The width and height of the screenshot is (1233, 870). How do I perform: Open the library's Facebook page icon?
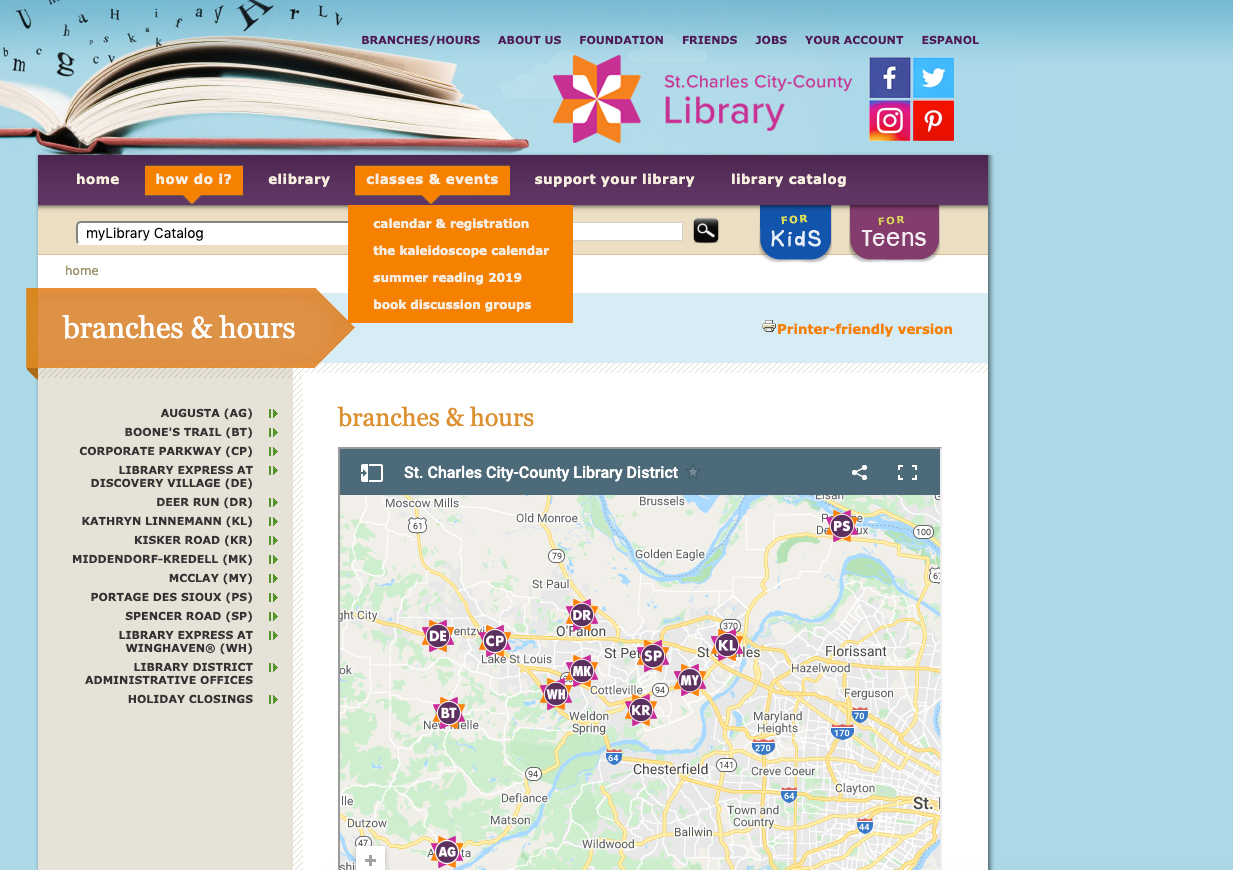pos(889,78)
